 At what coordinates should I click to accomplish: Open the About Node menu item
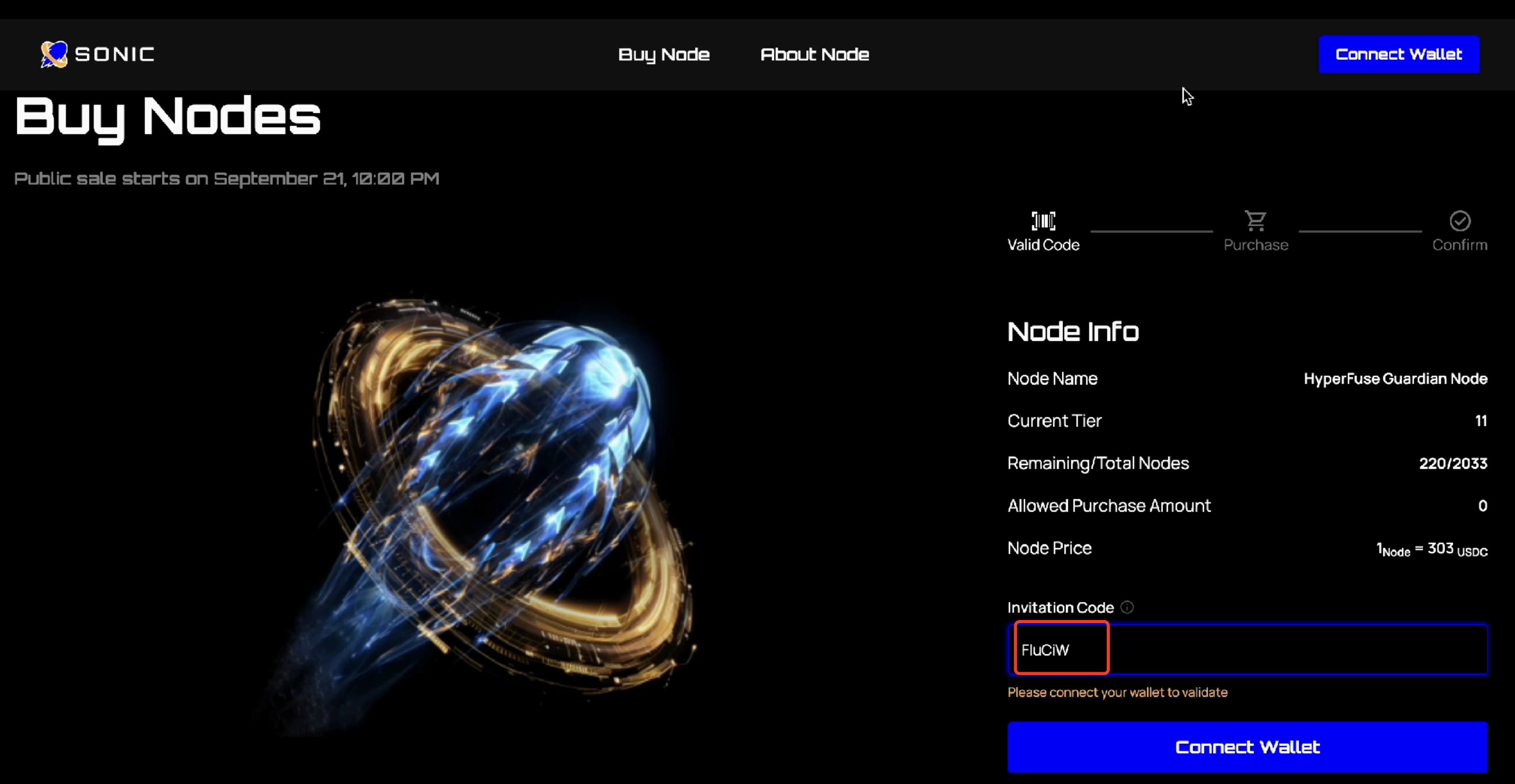815,54
